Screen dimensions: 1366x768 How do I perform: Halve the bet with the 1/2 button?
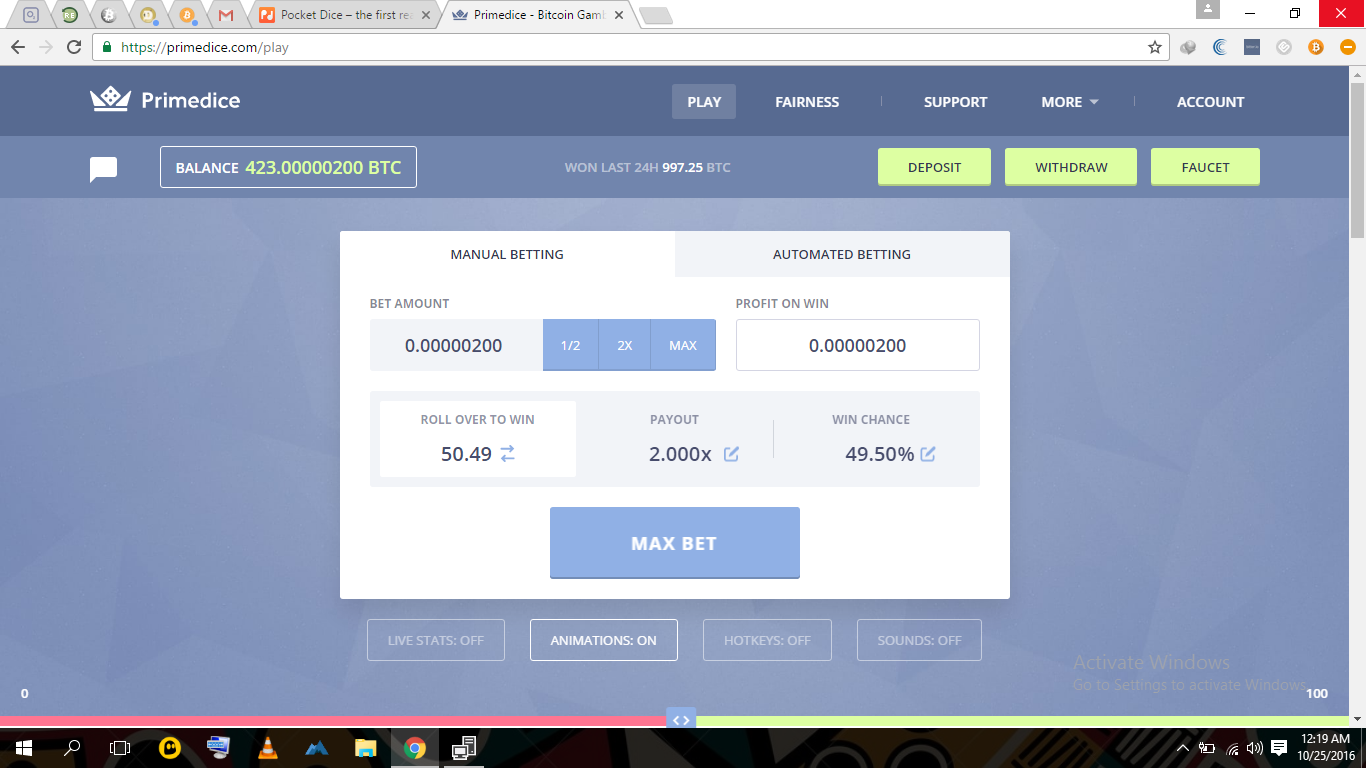[570, 345]
